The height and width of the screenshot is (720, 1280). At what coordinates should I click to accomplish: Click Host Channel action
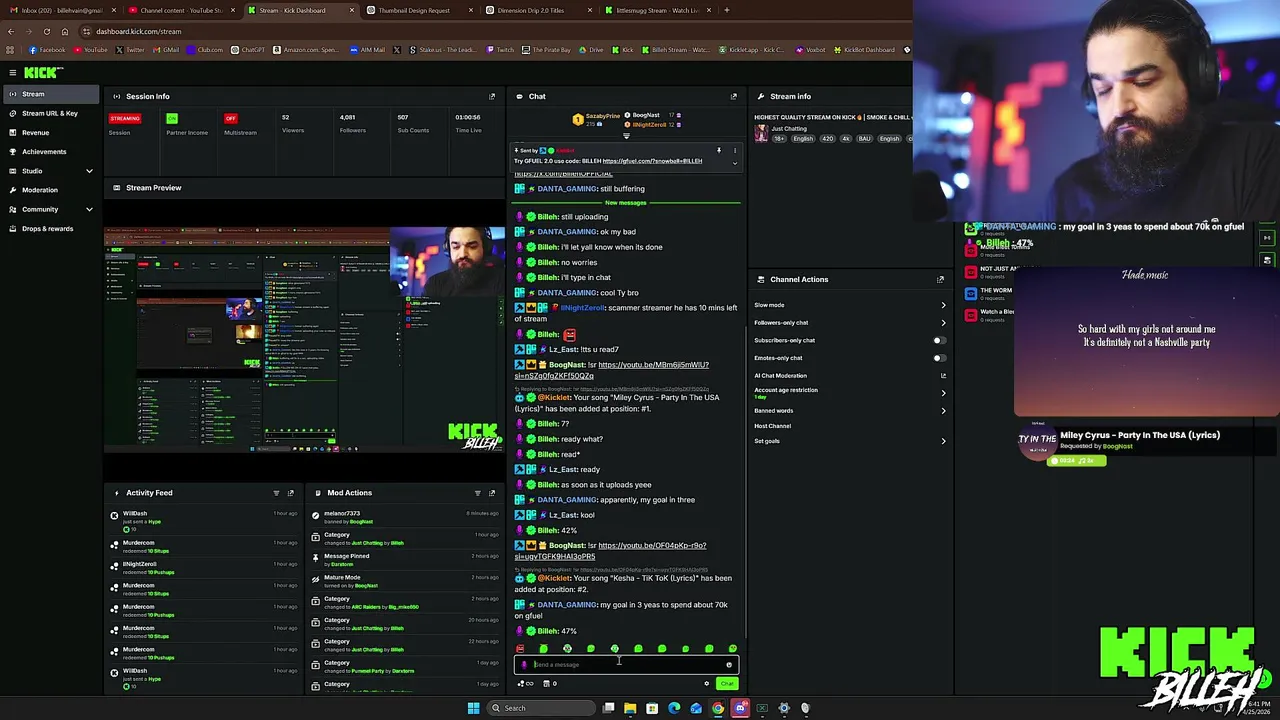772,426
